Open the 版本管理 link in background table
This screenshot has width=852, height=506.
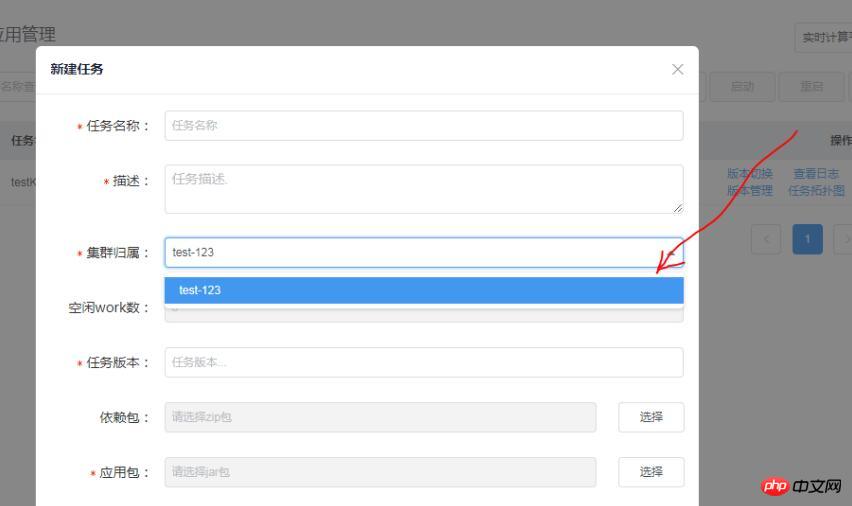(750, 191)
